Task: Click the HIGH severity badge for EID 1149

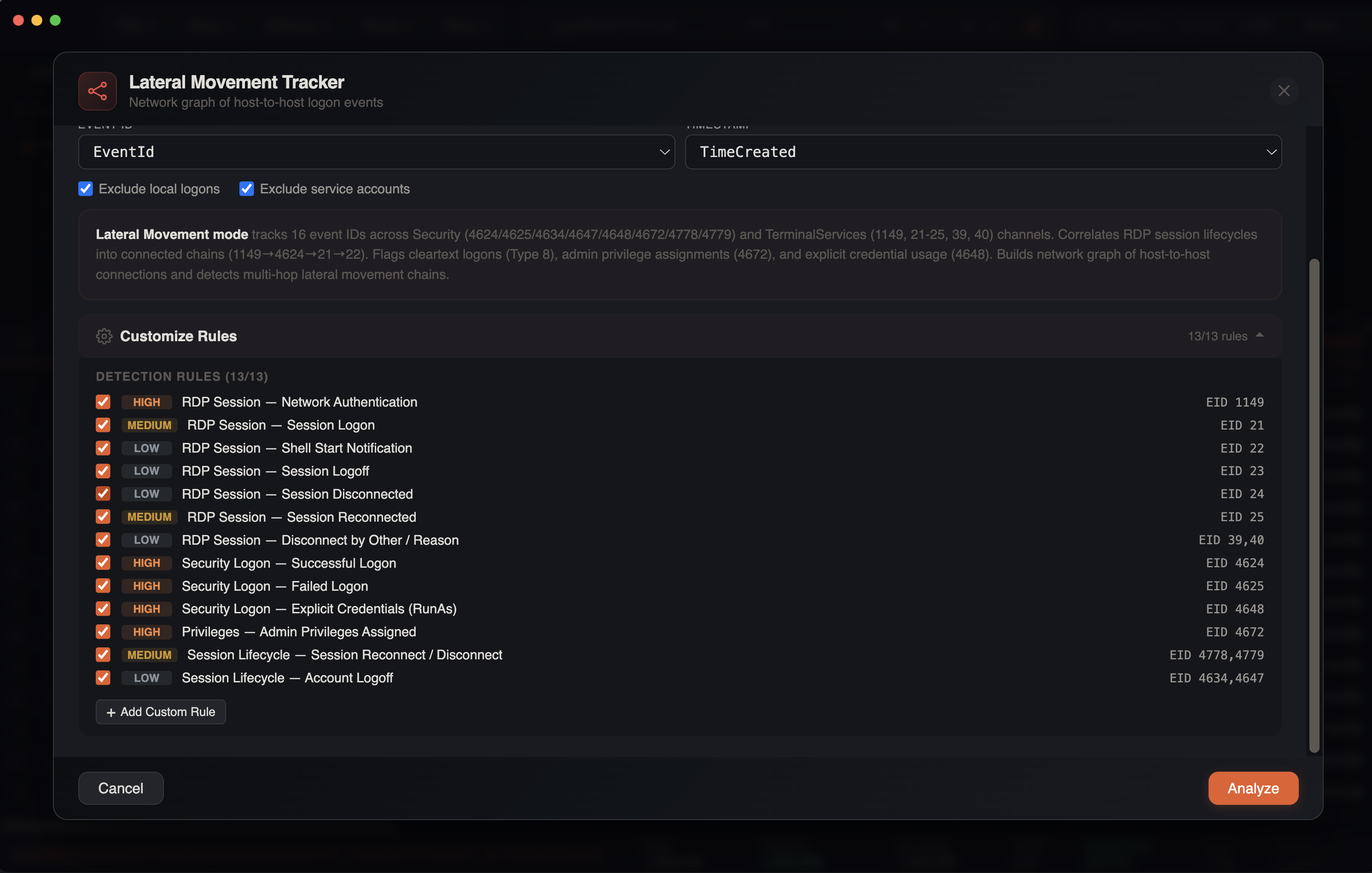Action: (146, 402)
